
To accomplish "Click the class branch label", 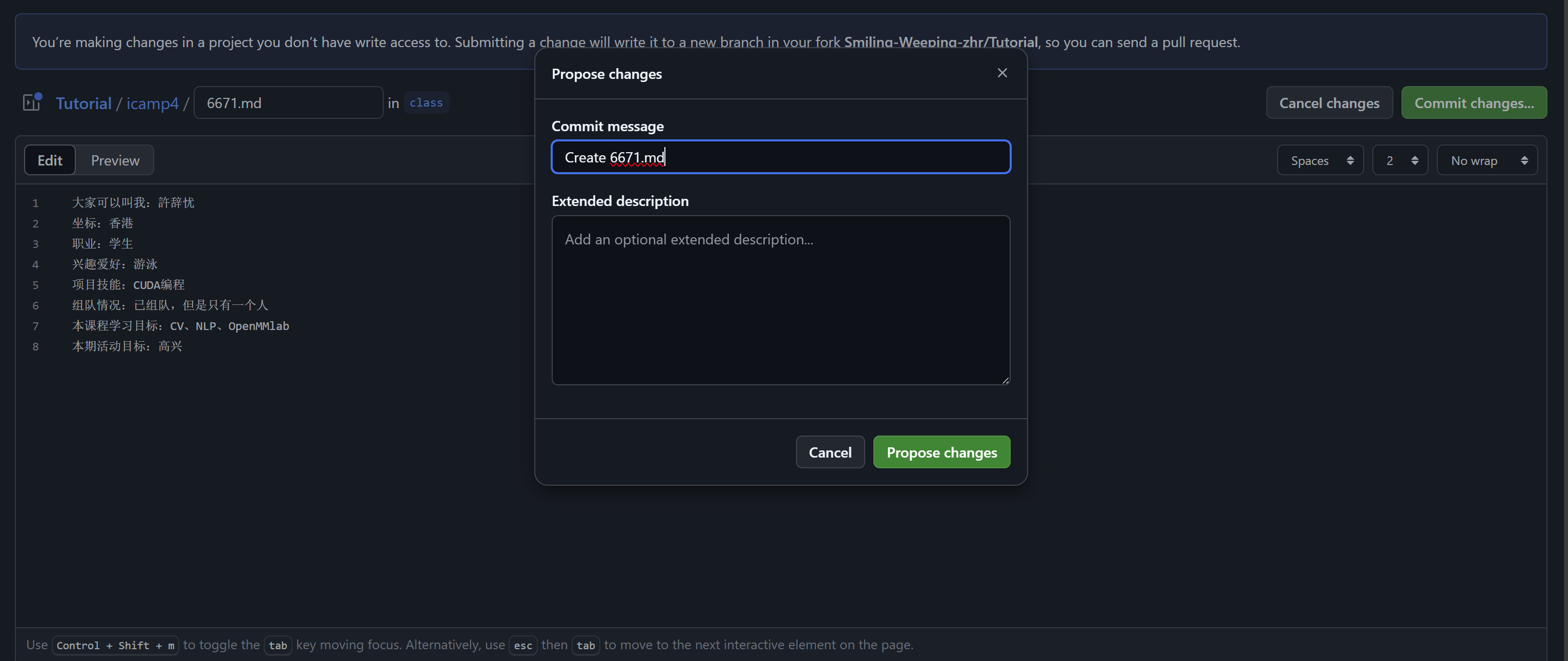I will coord(426,102).
